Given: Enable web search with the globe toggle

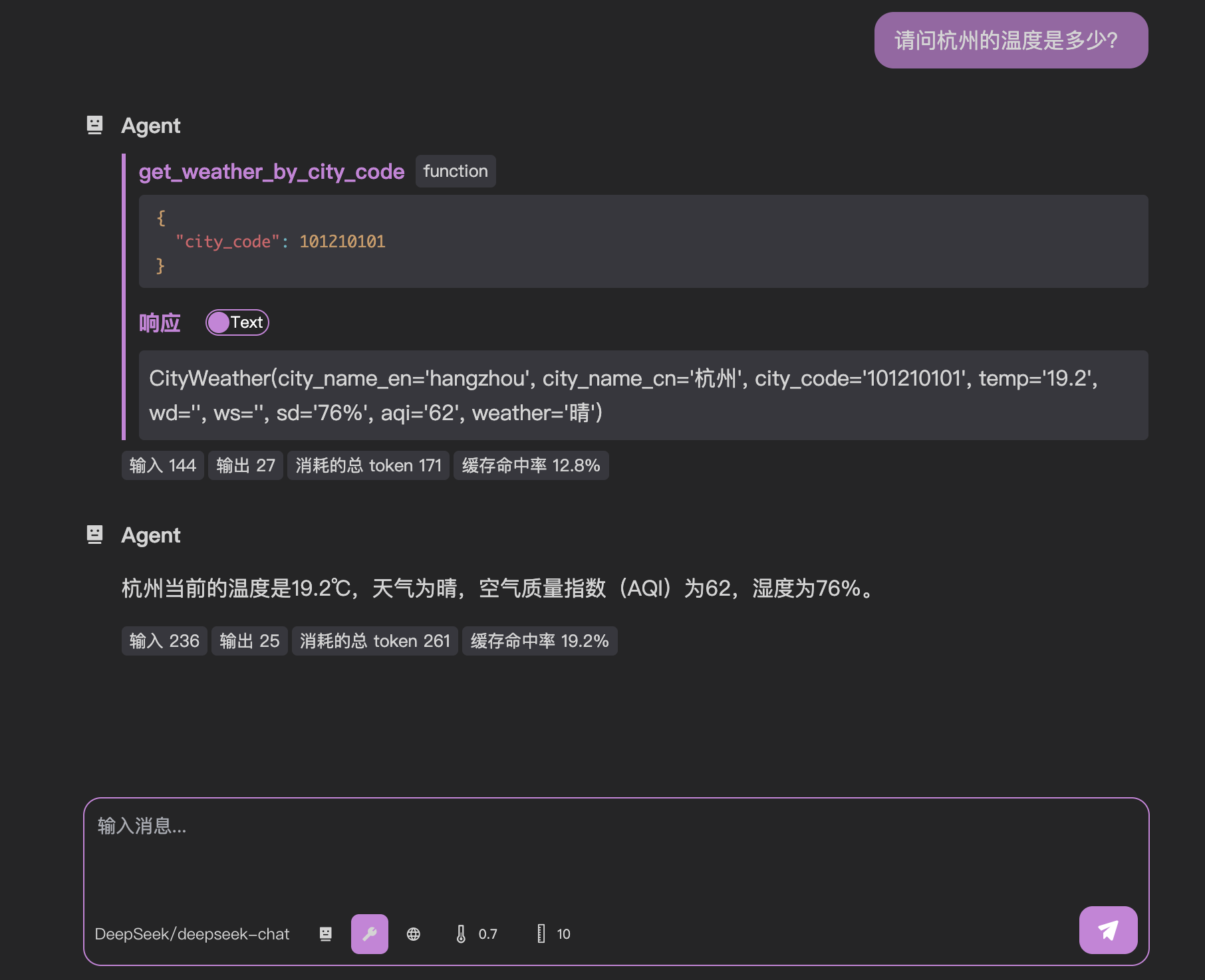Looking at the screenshot, I should (x=414, y=933).
